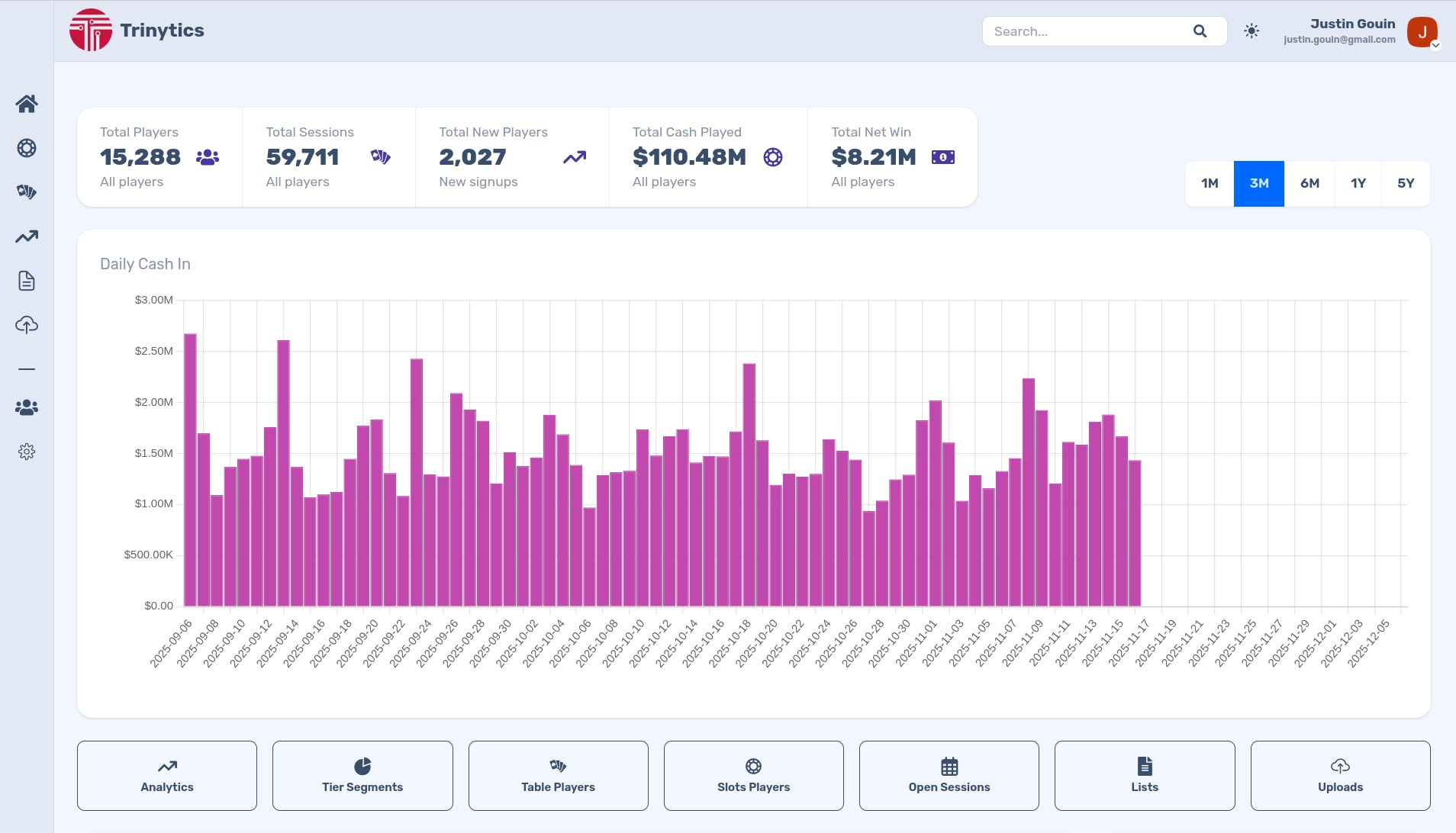Open the Slots Players button
Screen dimensions: 1456x833
click(x=754, y=776)
